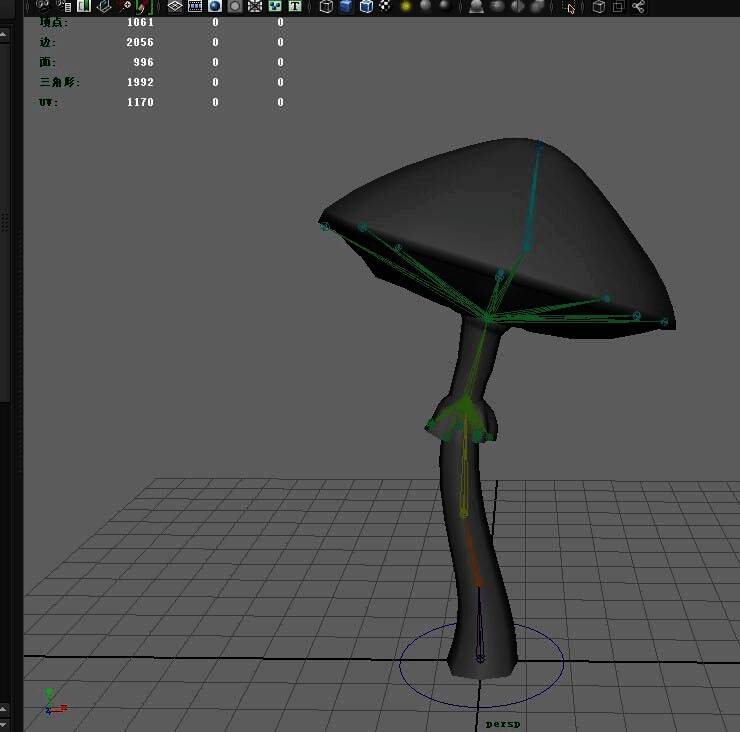Enable smooth shade blue cube

coord(346,6)
